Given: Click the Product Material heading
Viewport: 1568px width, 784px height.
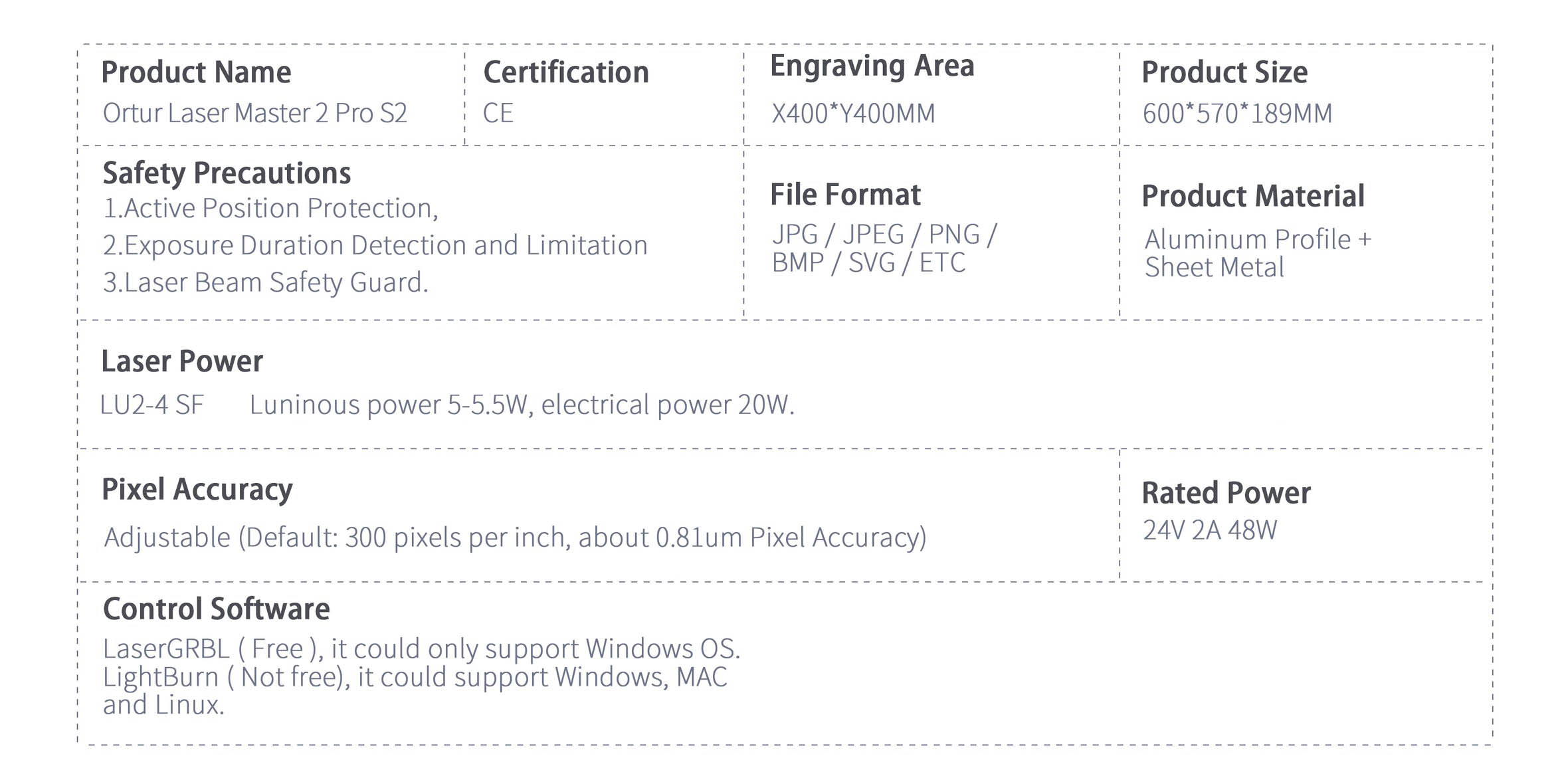Looking at the screenshot, I should coord(1253,196).
